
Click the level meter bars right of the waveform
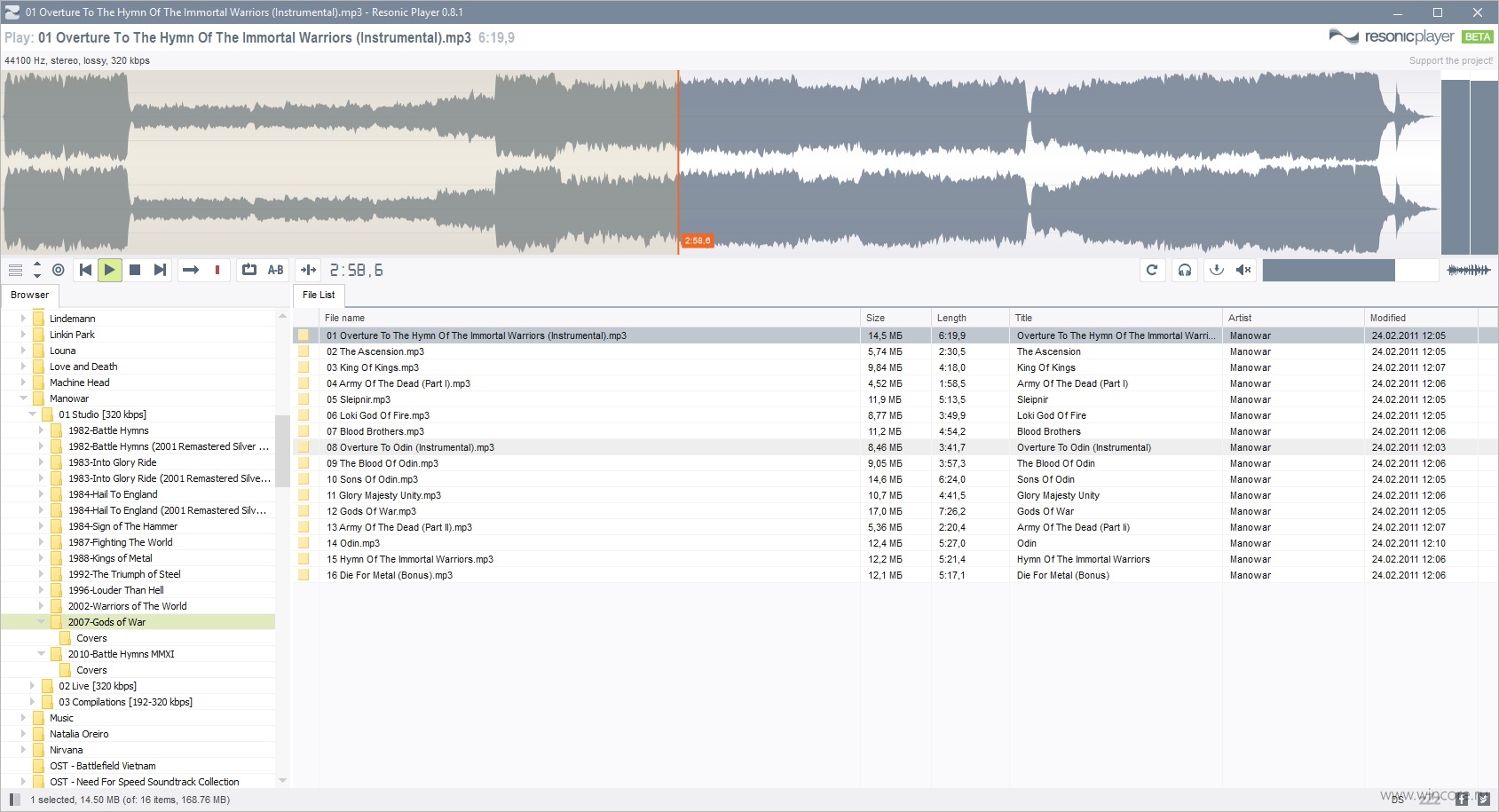coord(1469,167)
